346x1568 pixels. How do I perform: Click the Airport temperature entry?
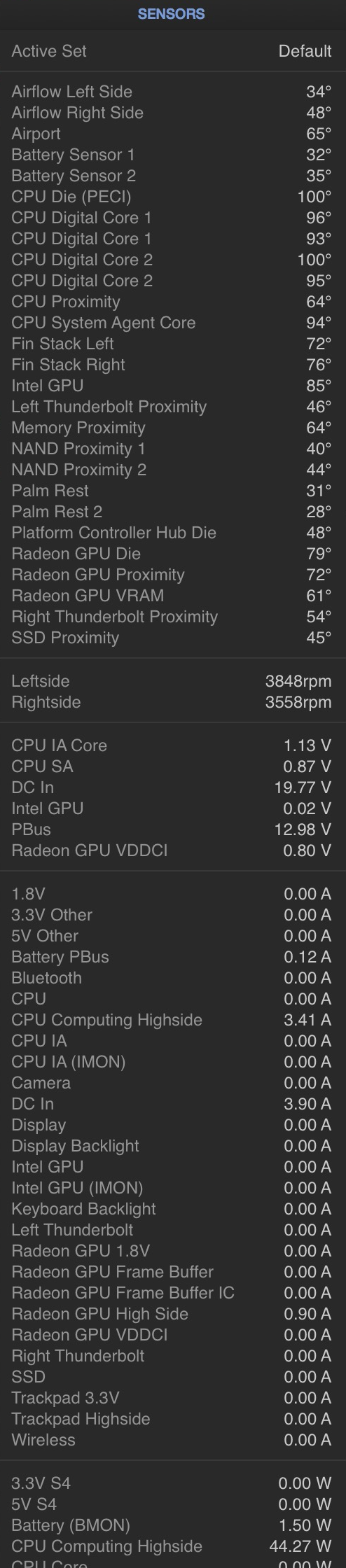point(173,134)
